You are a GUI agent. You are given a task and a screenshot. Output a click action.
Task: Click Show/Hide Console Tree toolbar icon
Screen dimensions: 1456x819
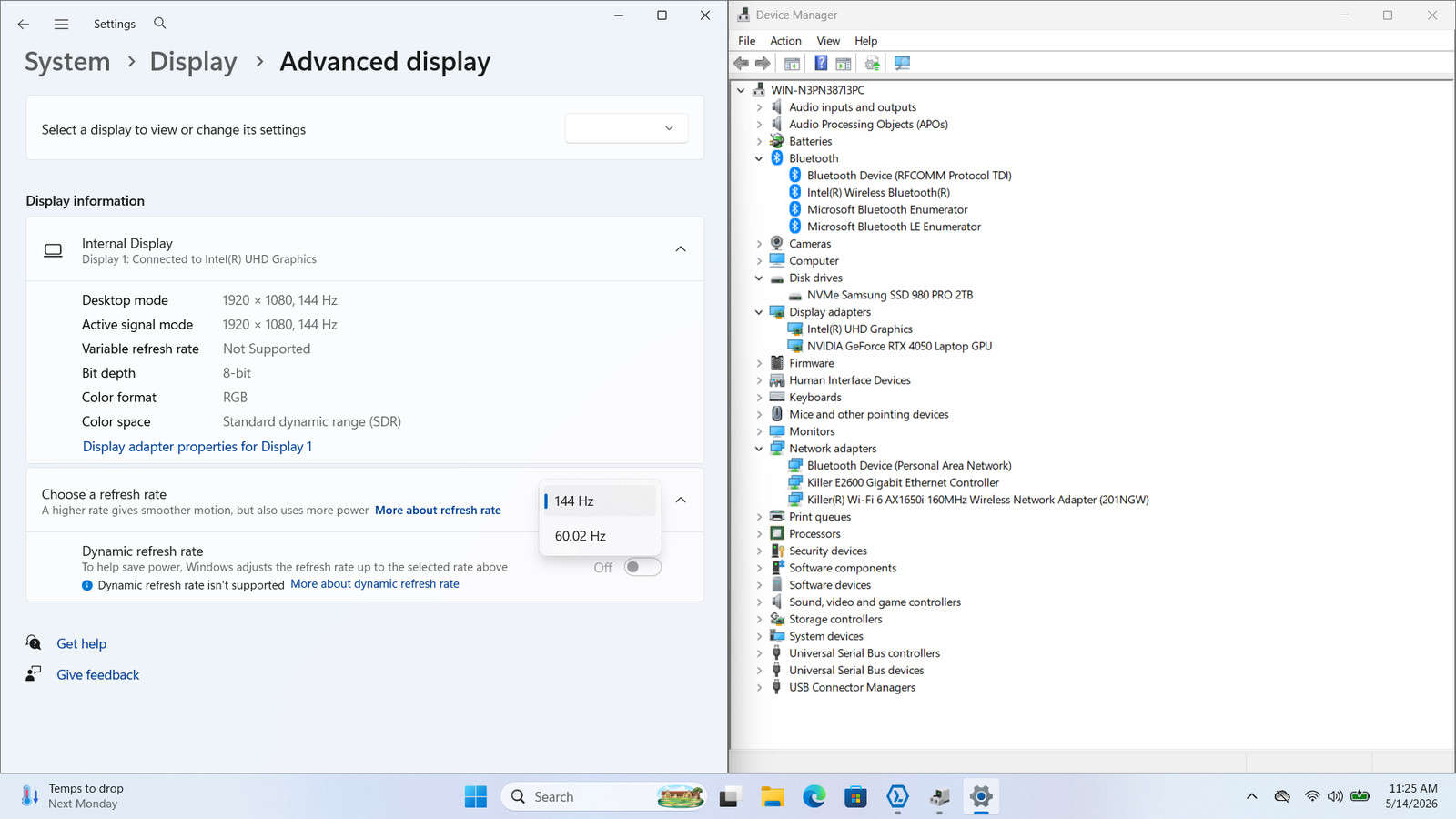pyautogui.click(x=792, y=64)
